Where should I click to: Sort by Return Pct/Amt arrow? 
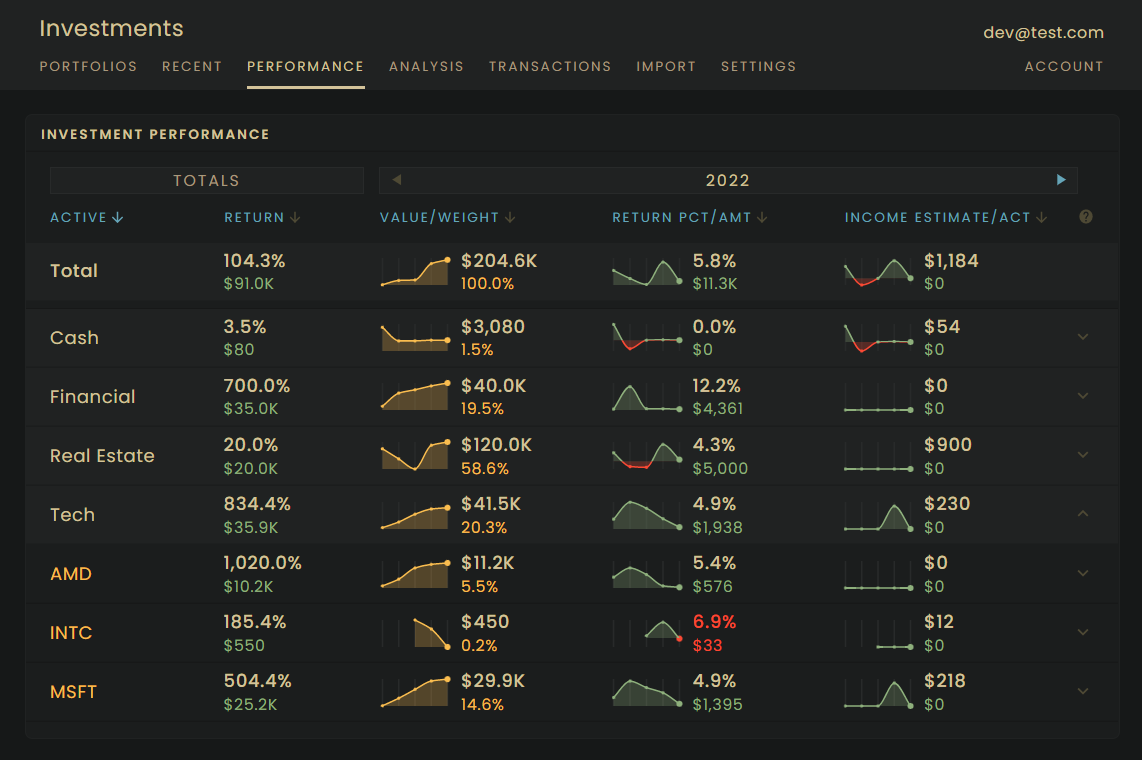pyautogui.click(x=762, y=218)
